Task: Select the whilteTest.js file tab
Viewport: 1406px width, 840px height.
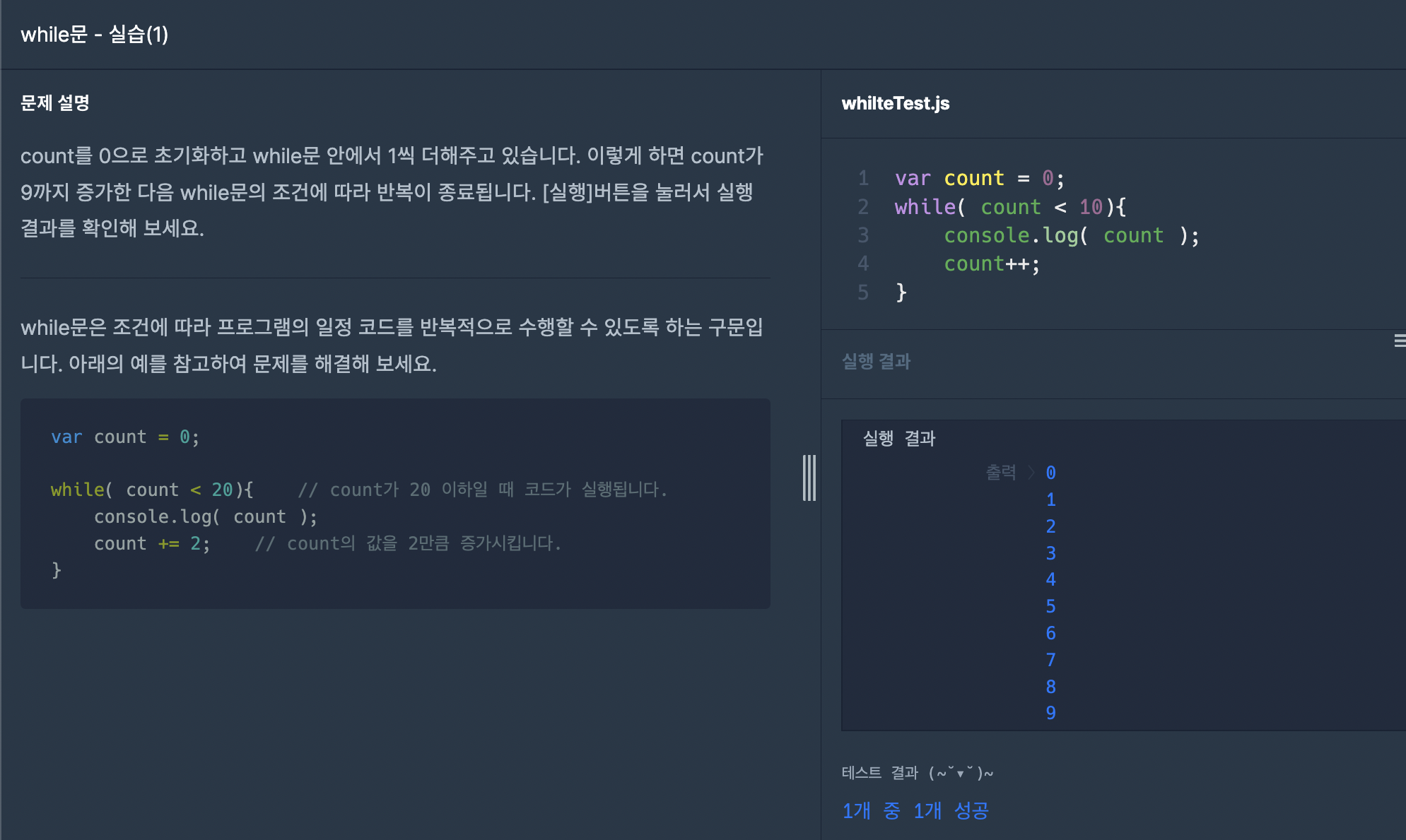Action: pos(895,103)
